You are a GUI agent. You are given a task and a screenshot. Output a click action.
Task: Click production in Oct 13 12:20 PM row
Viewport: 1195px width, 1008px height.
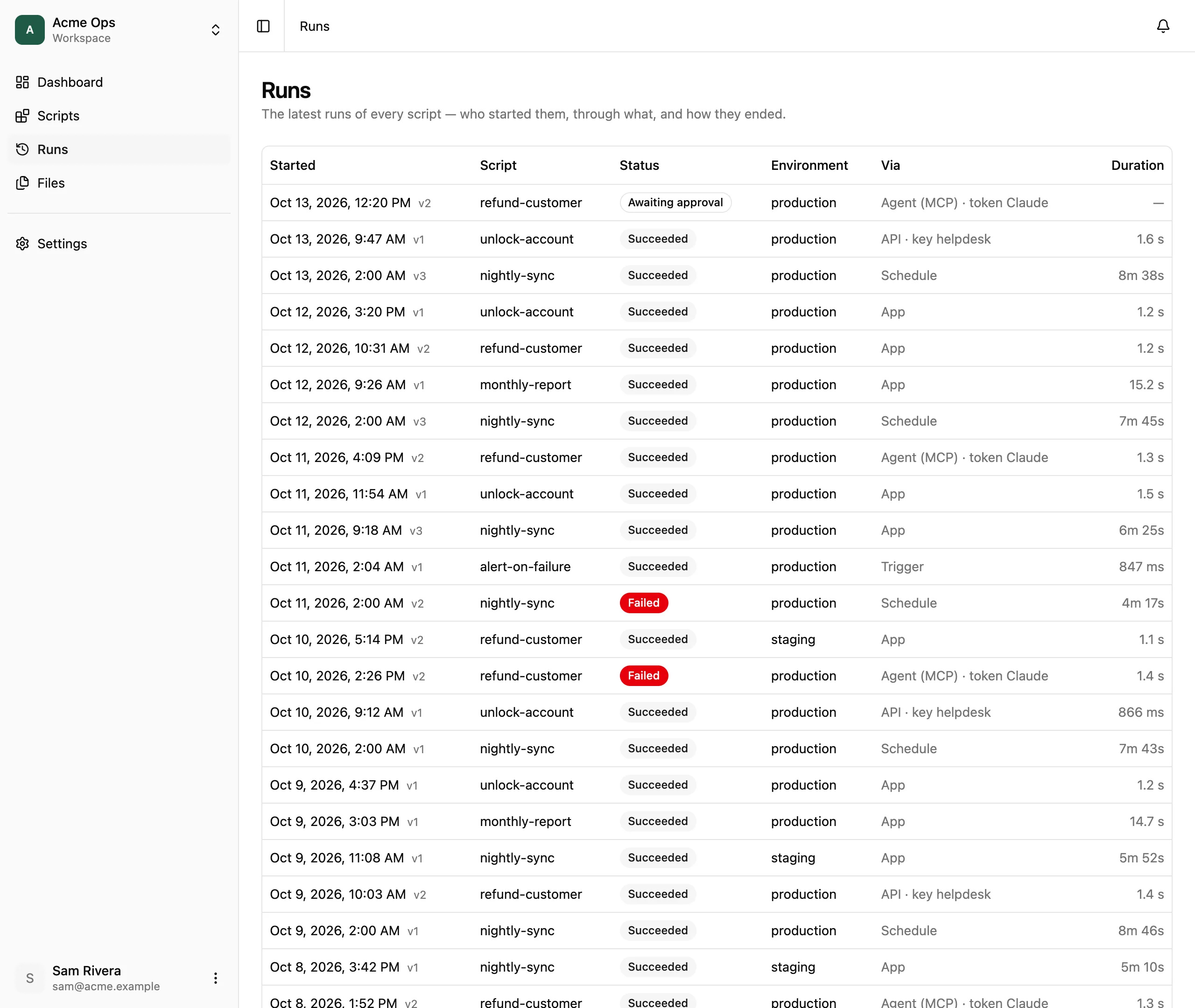pyautogui.click(x=803, y=203)
